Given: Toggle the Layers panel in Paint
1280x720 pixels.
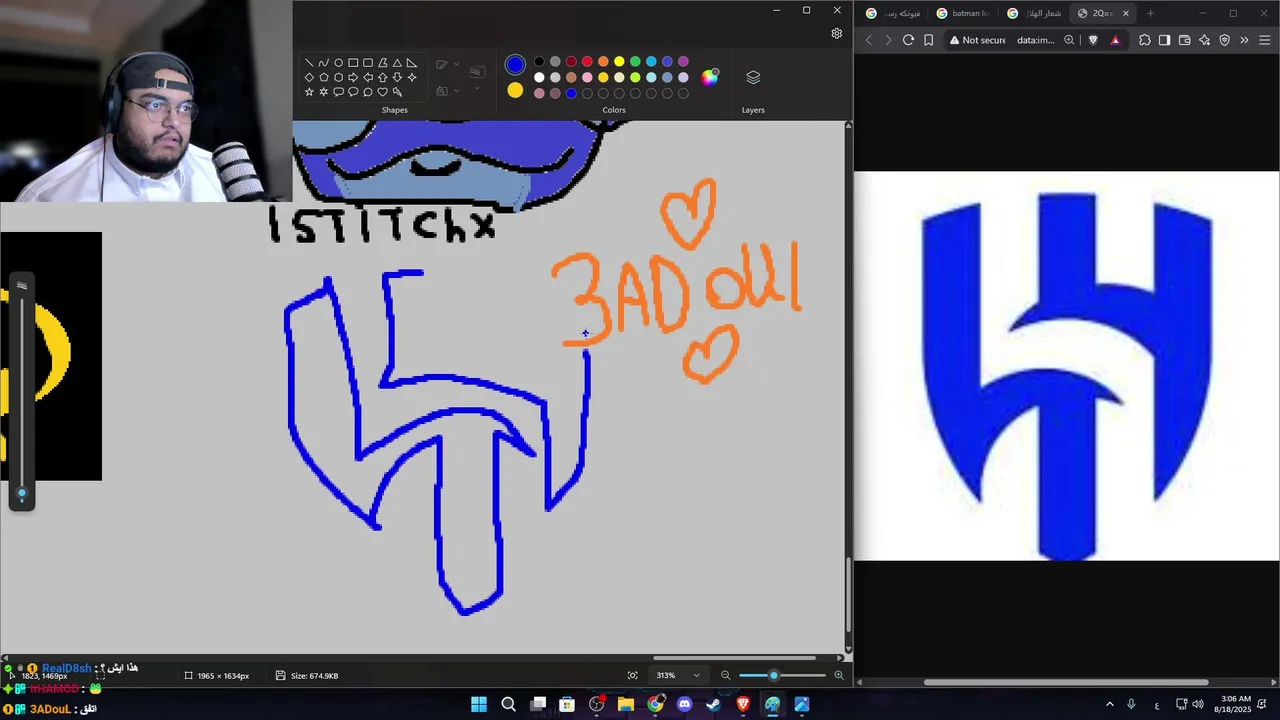Looking at the screenshot, I should 753,78.
